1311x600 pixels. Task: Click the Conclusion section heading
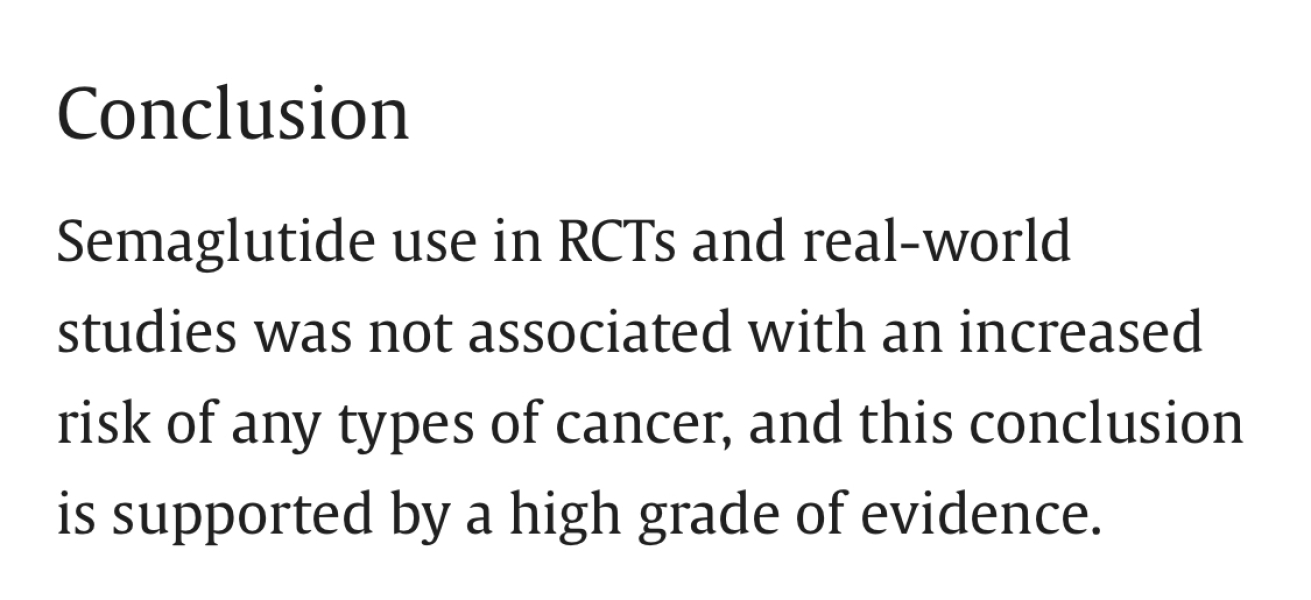[x=233, y=113]
